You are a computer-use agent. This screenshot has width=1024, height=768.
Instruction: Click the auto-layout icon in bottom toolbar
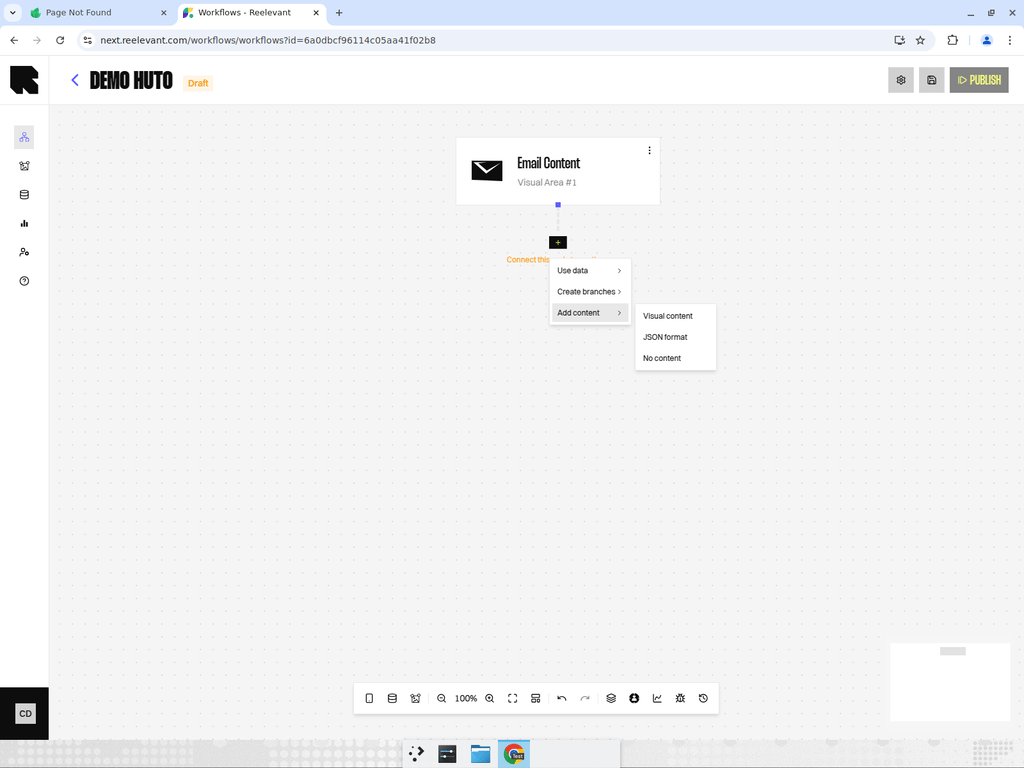(x=536, y=698)
